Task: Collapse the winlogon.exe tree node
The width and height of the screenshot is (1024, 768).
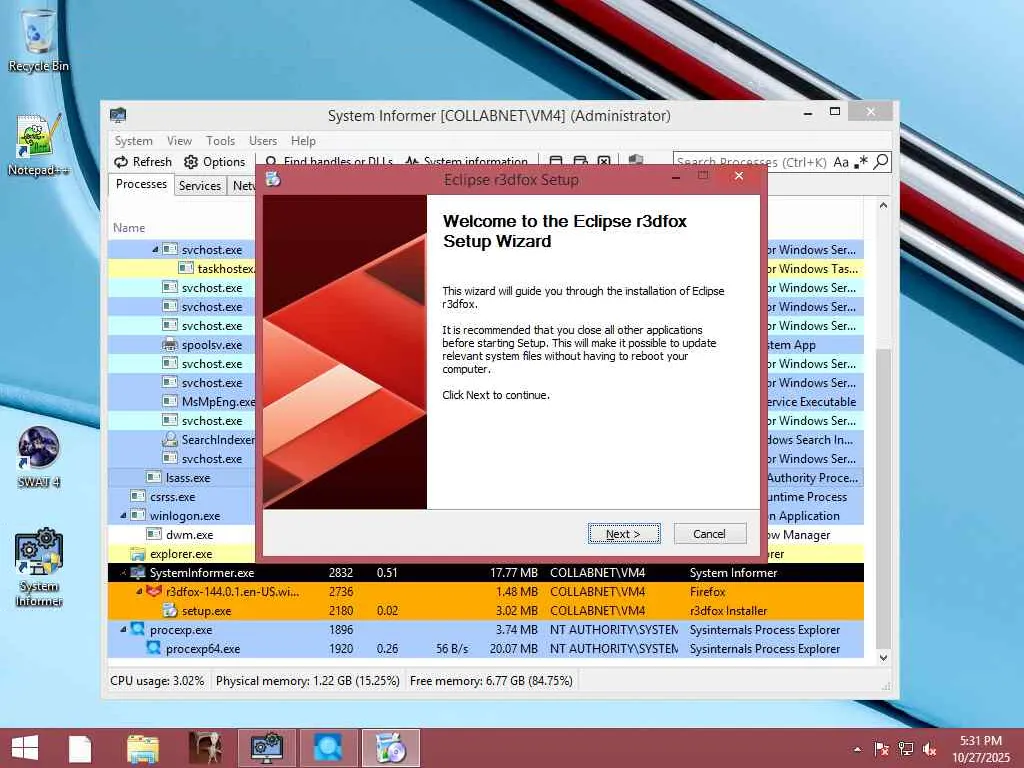Action: point(123,515)
